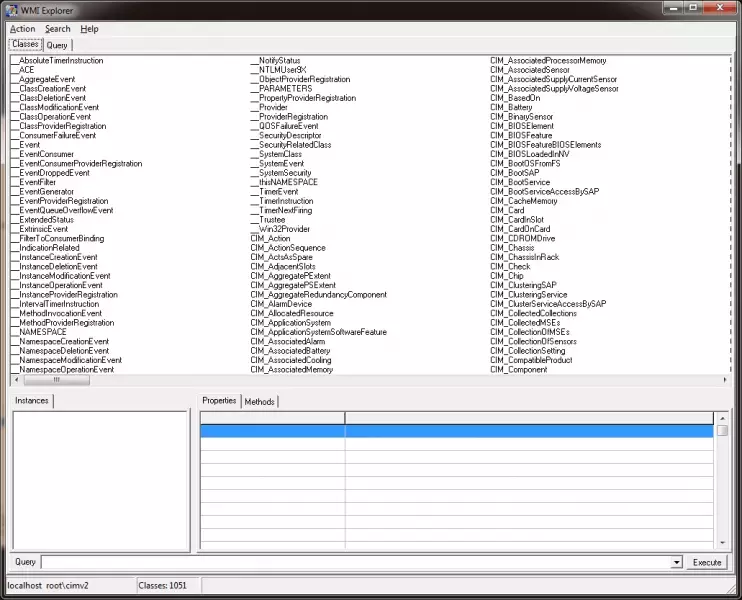Select the CIM_Chassis class
Screen dimensions: 742x600
pyautogui.click(x=512, y=248)
